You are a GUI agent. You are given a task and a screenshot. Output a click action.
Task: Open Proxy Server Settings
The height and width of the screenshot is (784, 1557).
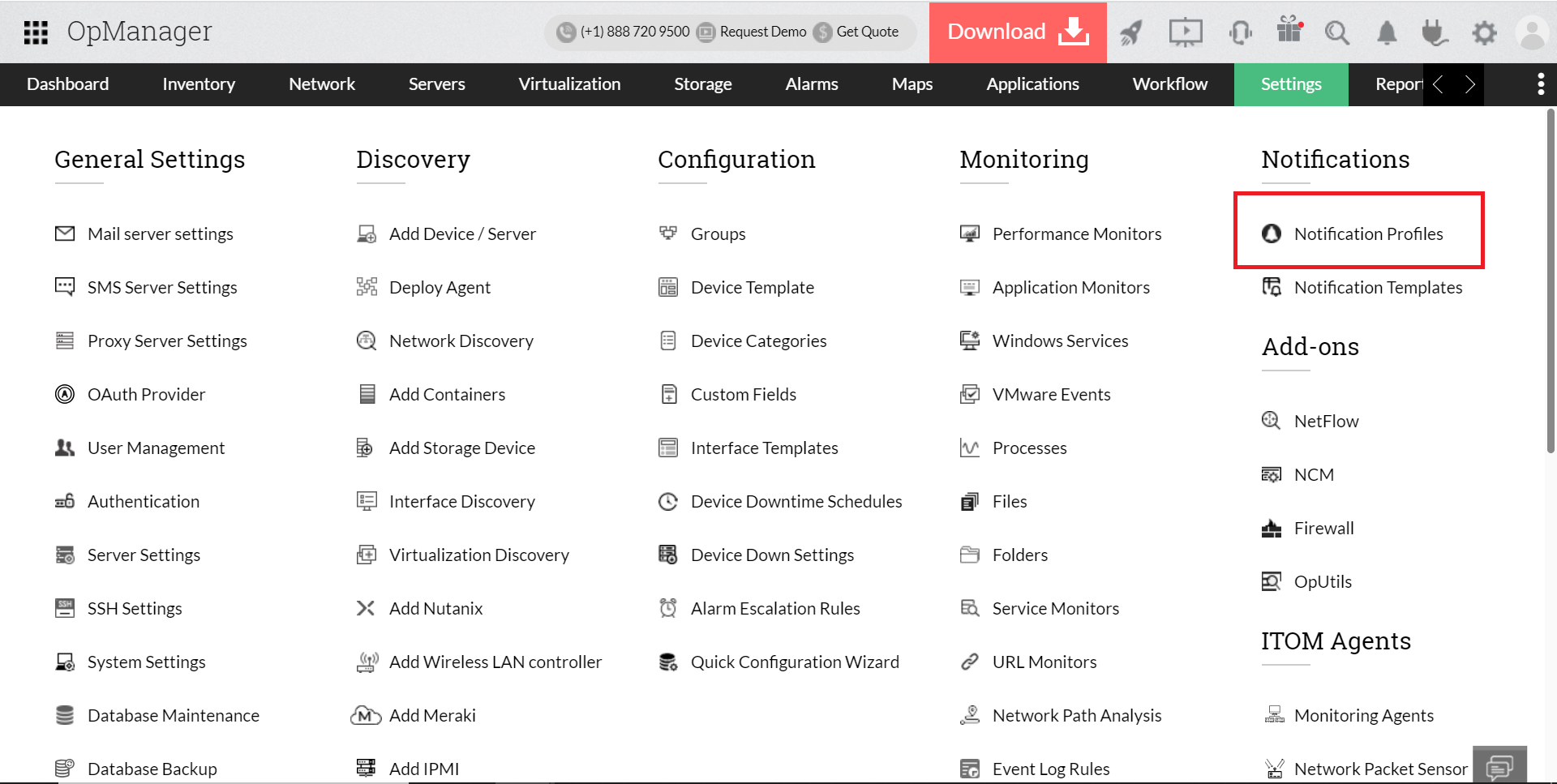point(167,341)
